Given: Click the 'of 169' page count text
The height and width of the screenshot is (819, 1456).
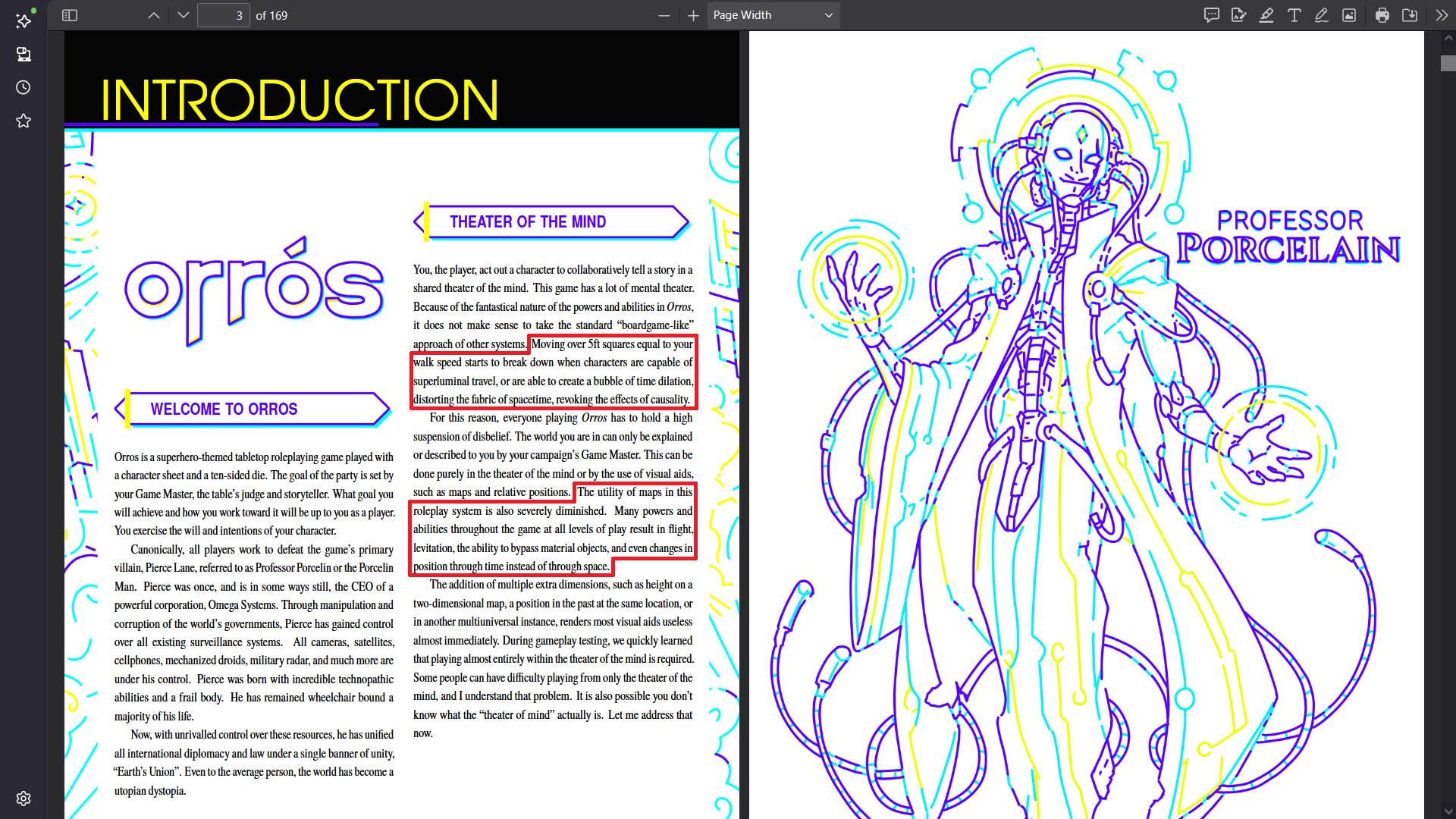Looking at the screenshot, I should click(271, 15).
